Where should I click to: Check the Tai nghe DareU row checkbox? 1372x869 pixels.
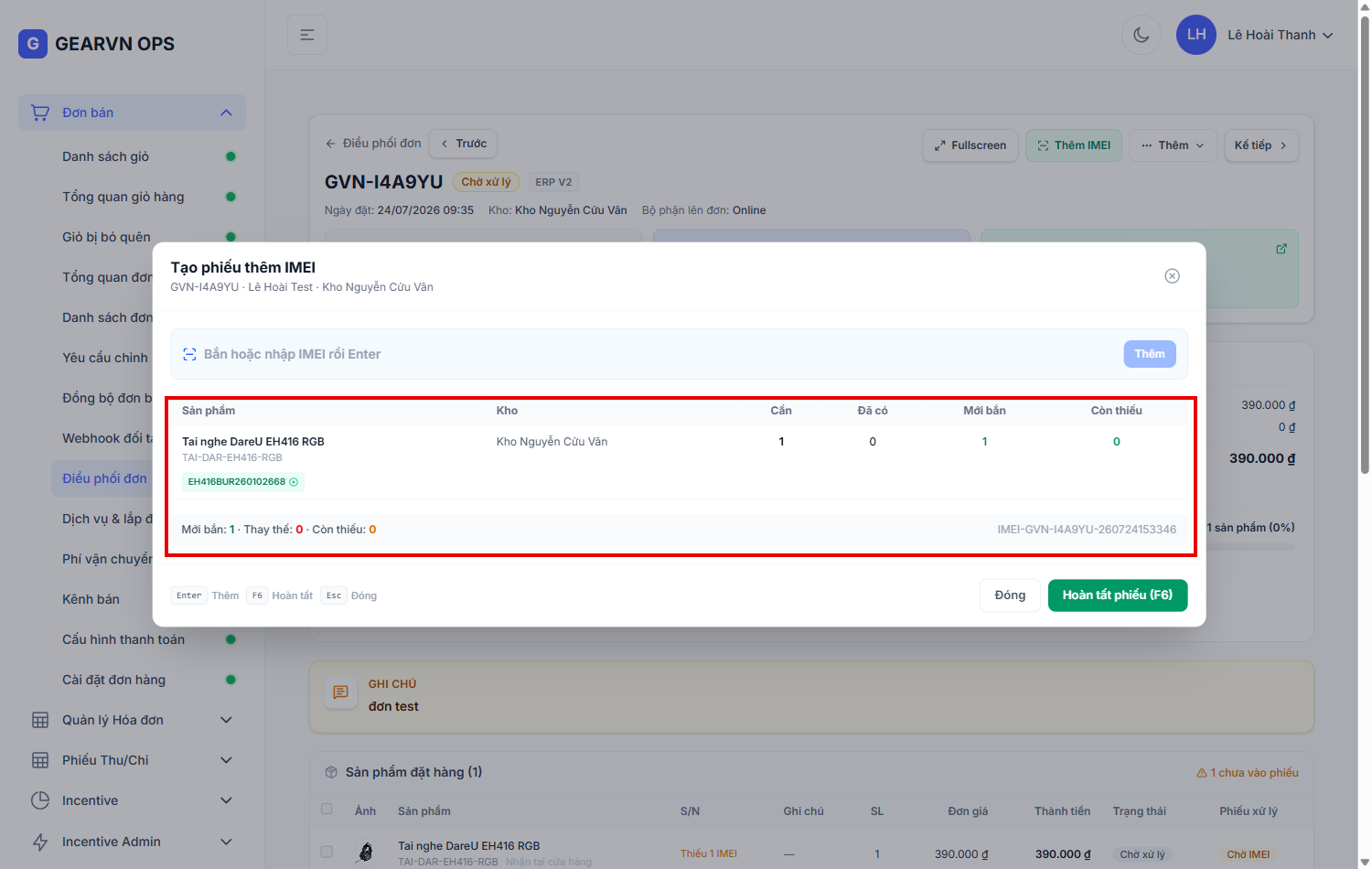point(327,853)
